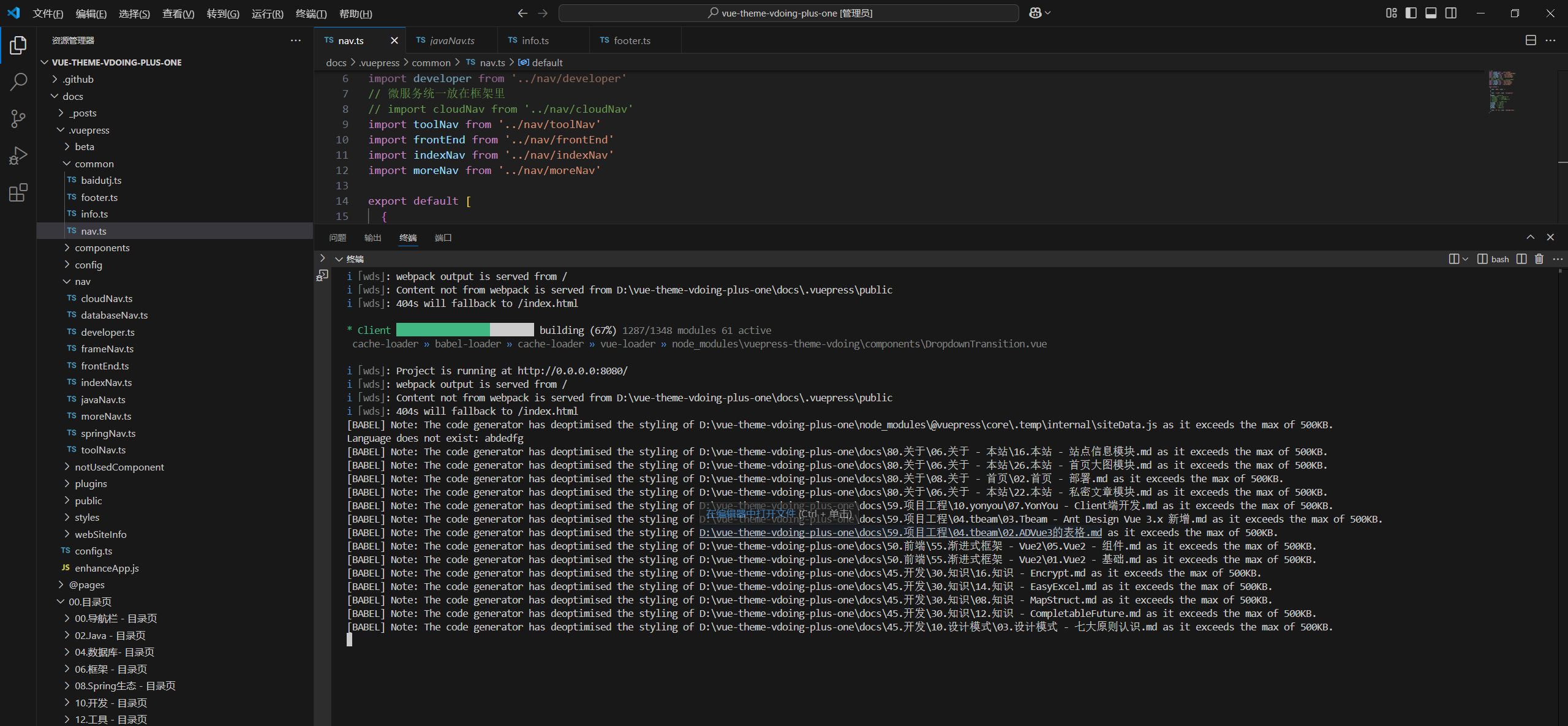Open the Copilot chat icon
1568x726 pixels.
click(1035, 13)
